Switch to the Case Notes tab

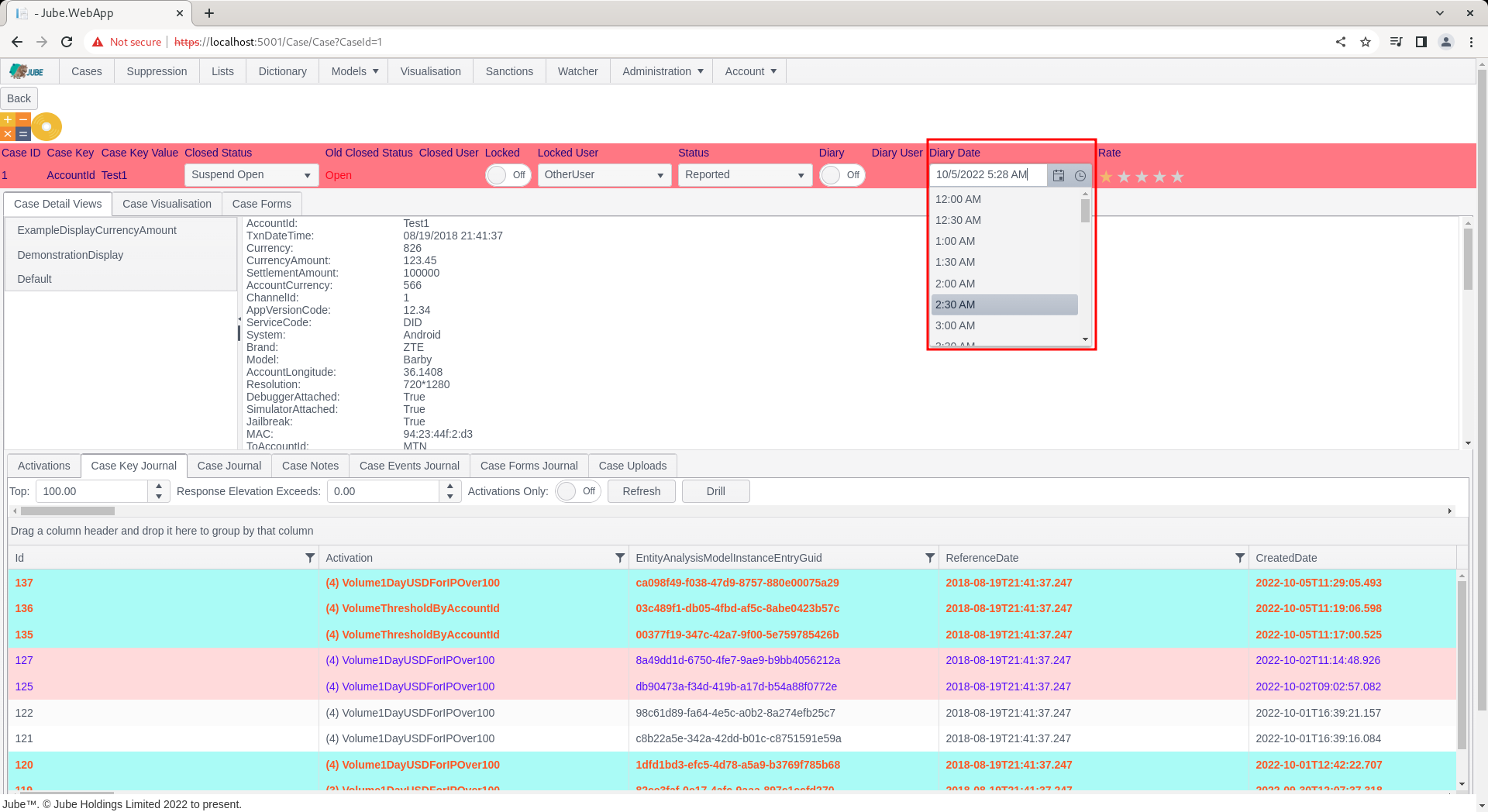pyautogui.click(x=310, y=466)
